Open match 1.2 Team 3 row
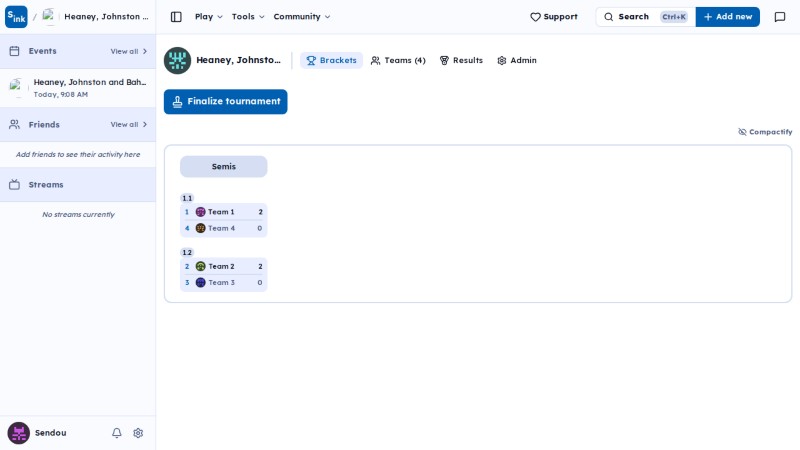800x450 pixels. point(223,283)
